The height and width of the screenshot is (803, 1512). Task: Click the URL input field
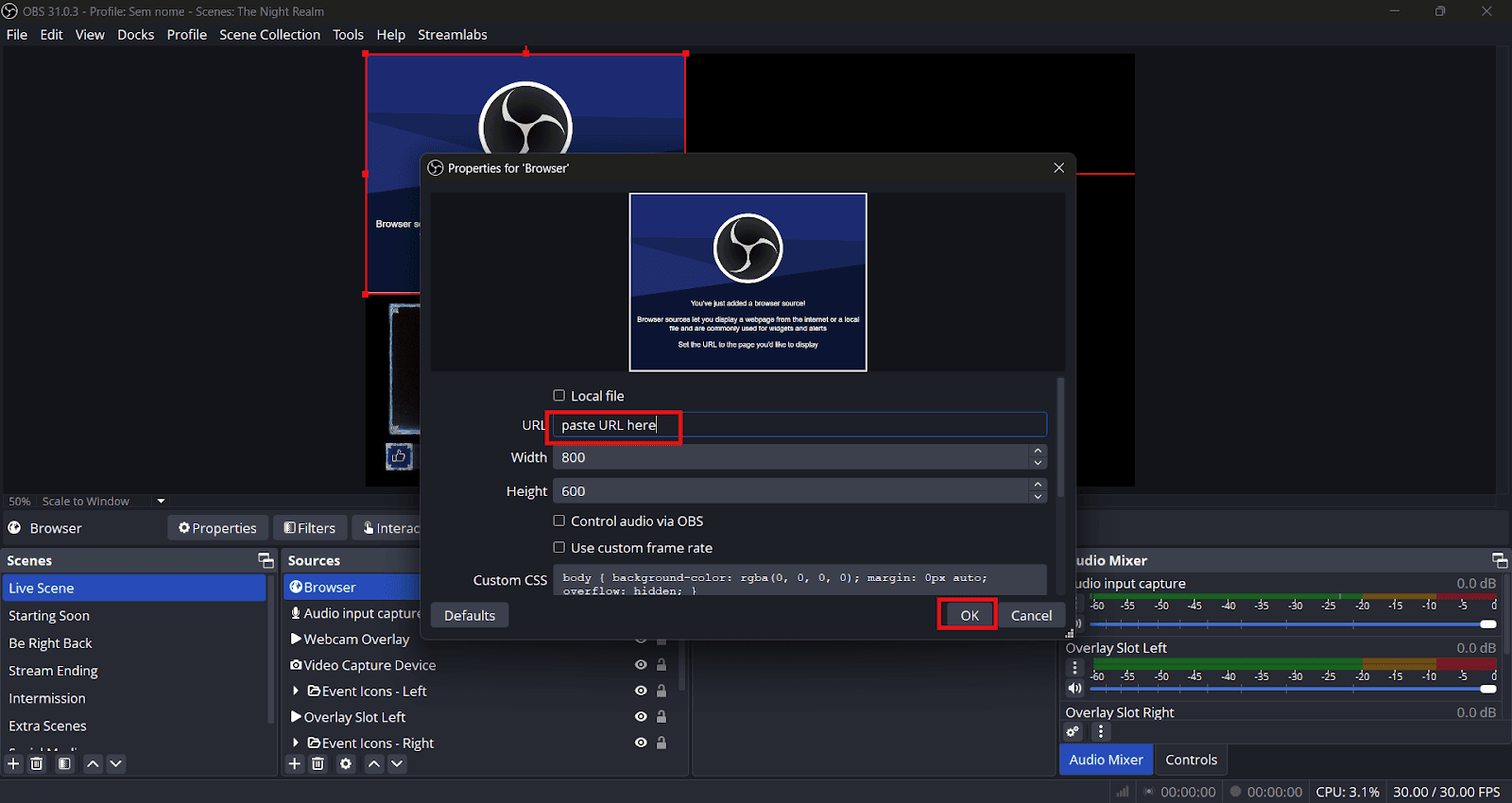799,425
